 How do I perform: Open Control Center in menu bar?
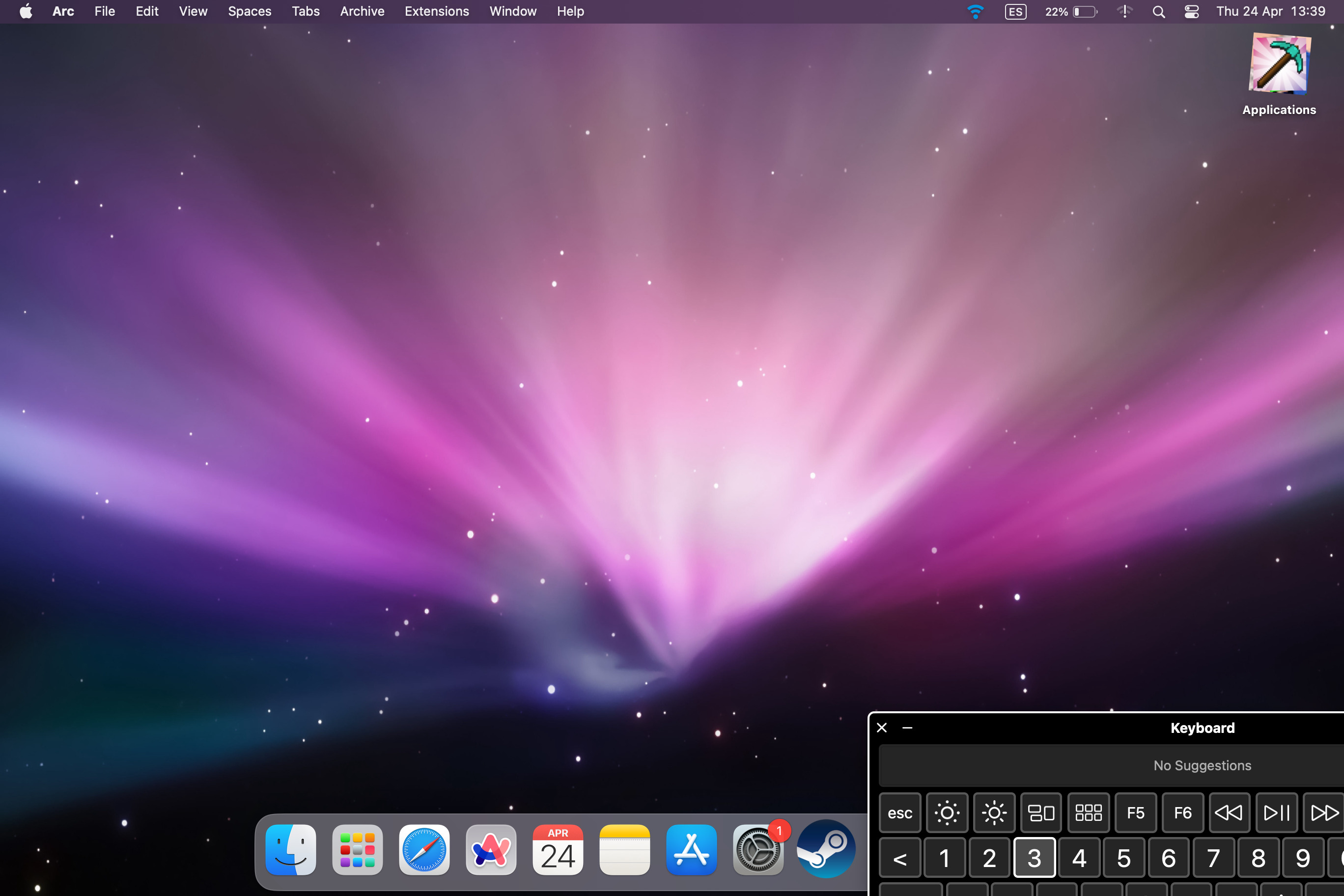pos(1191,11)
